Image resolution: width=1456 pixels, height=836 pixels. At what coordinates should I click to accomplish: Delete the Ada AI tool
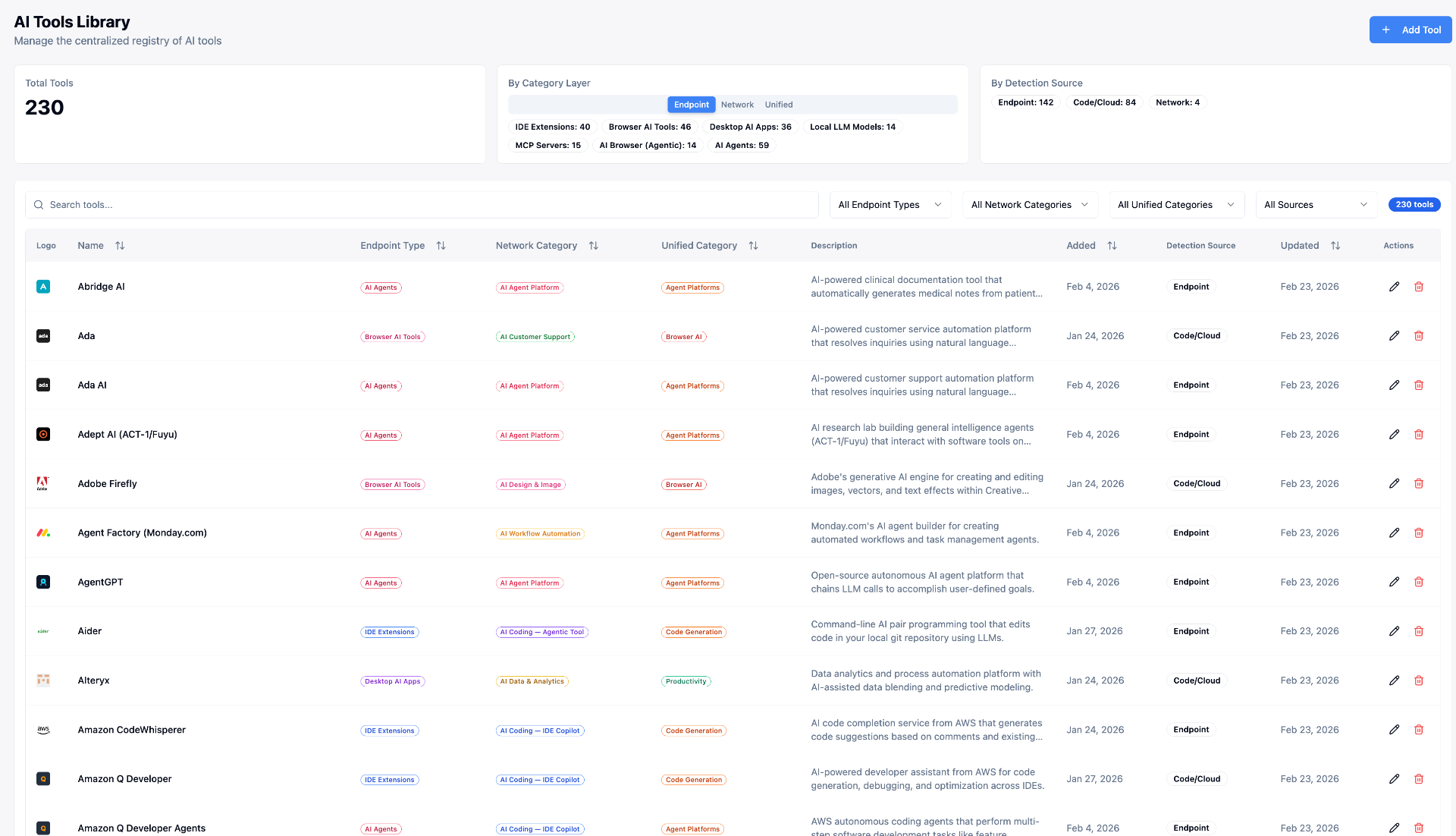click(1419, 385)
